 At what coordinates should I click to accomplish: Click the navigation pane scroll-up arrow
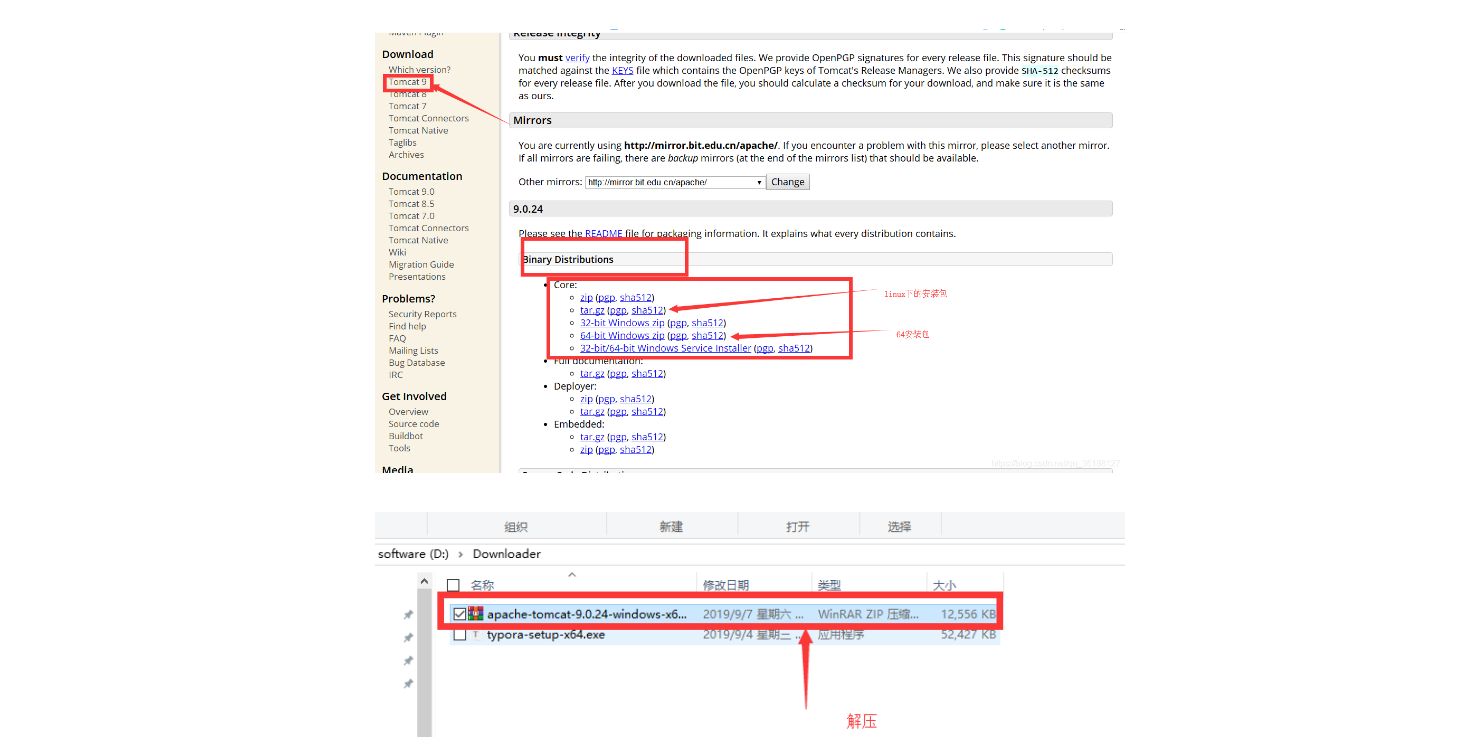point(425,582)
